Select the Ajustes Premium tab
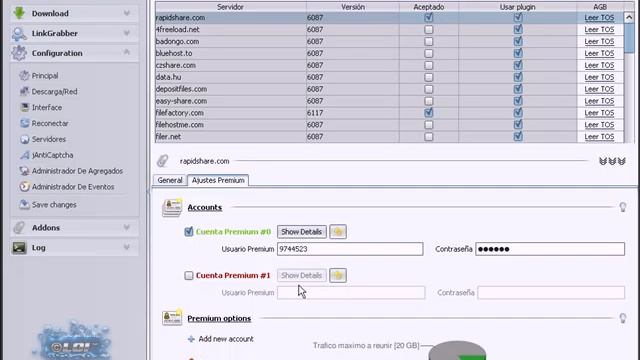Viewport: 640px width, 360px height. click(x=218, y=180)
